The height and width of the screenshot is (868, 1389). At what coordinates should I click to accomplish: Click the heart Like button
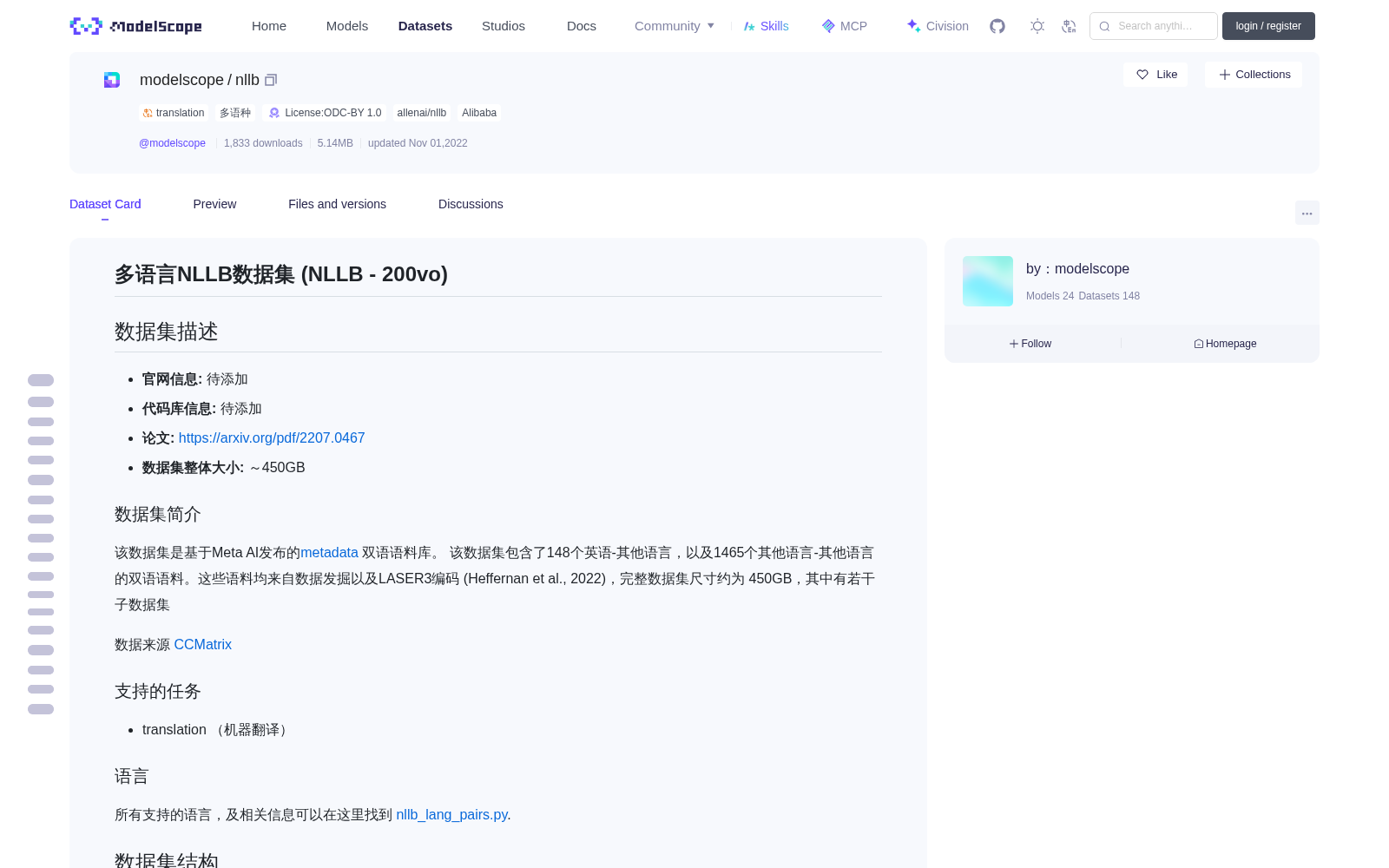pyautogui.click(x=1155, y=75)
